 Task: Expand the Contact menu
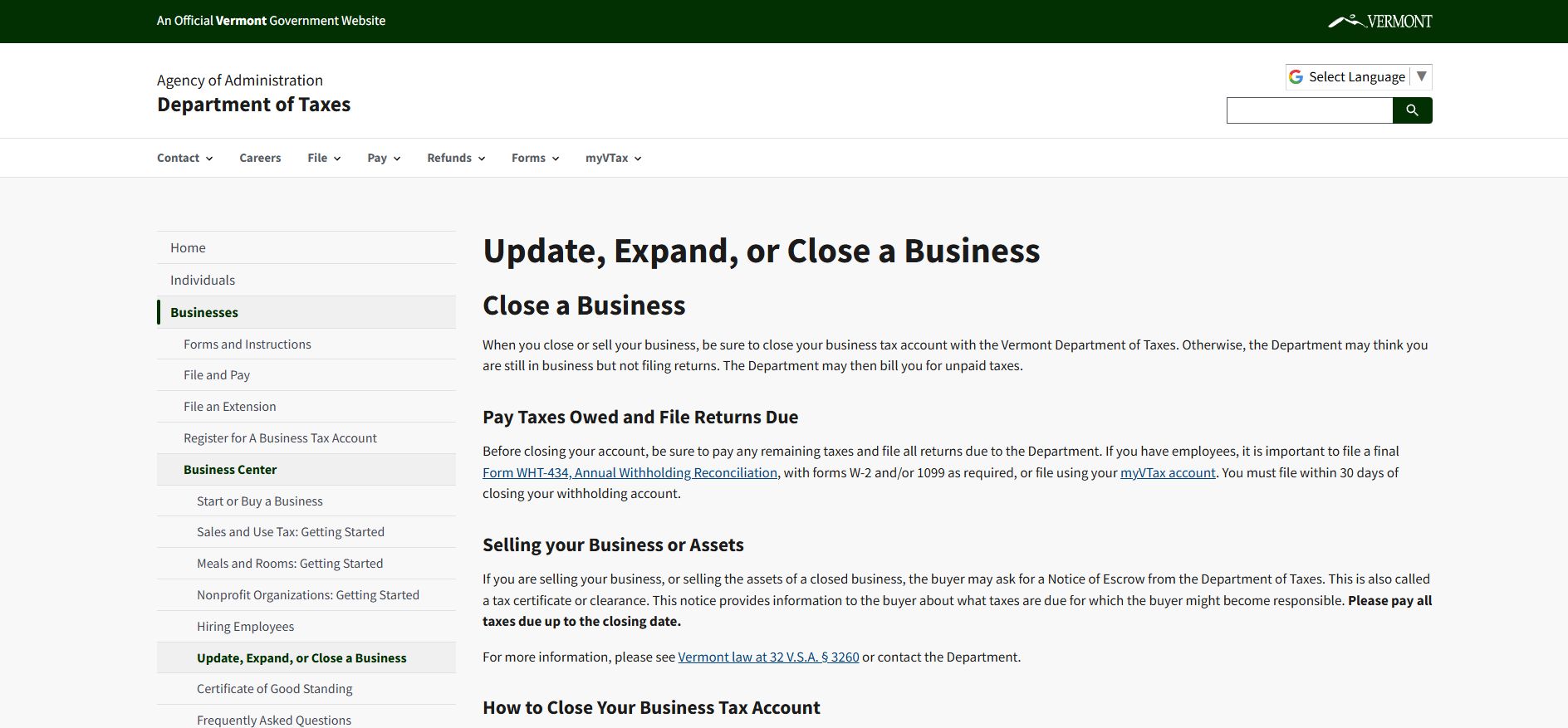point(184,158)
